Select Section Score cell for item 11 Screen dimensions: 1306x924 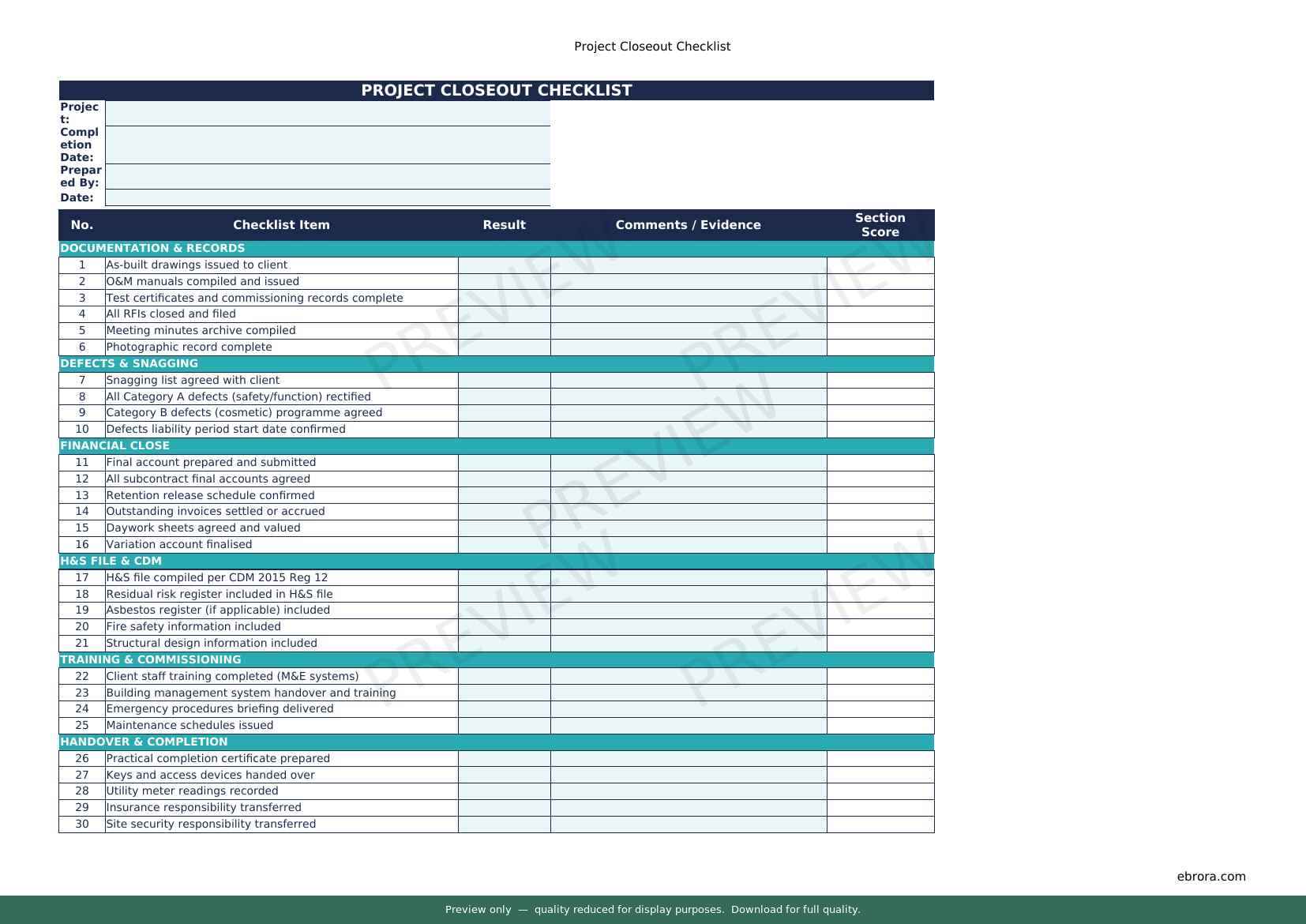tap(880, 463)
